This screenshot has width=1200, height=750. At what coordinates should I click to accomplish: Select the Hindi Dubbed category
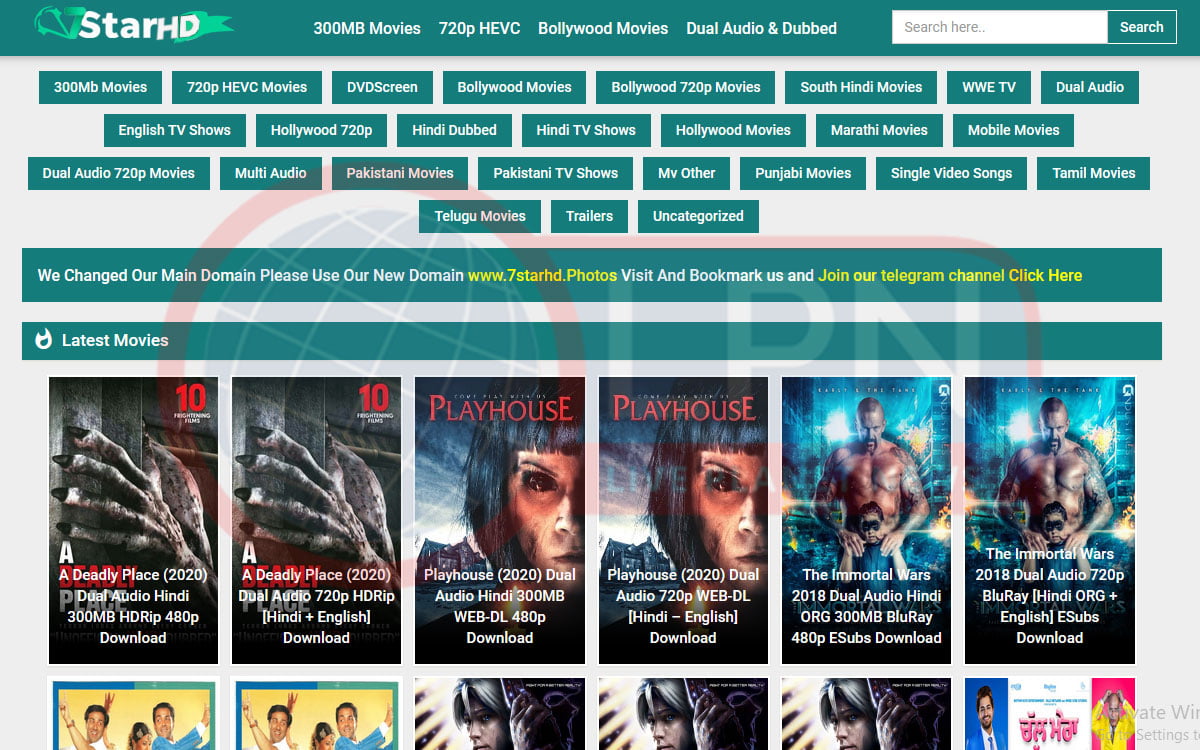454,130
